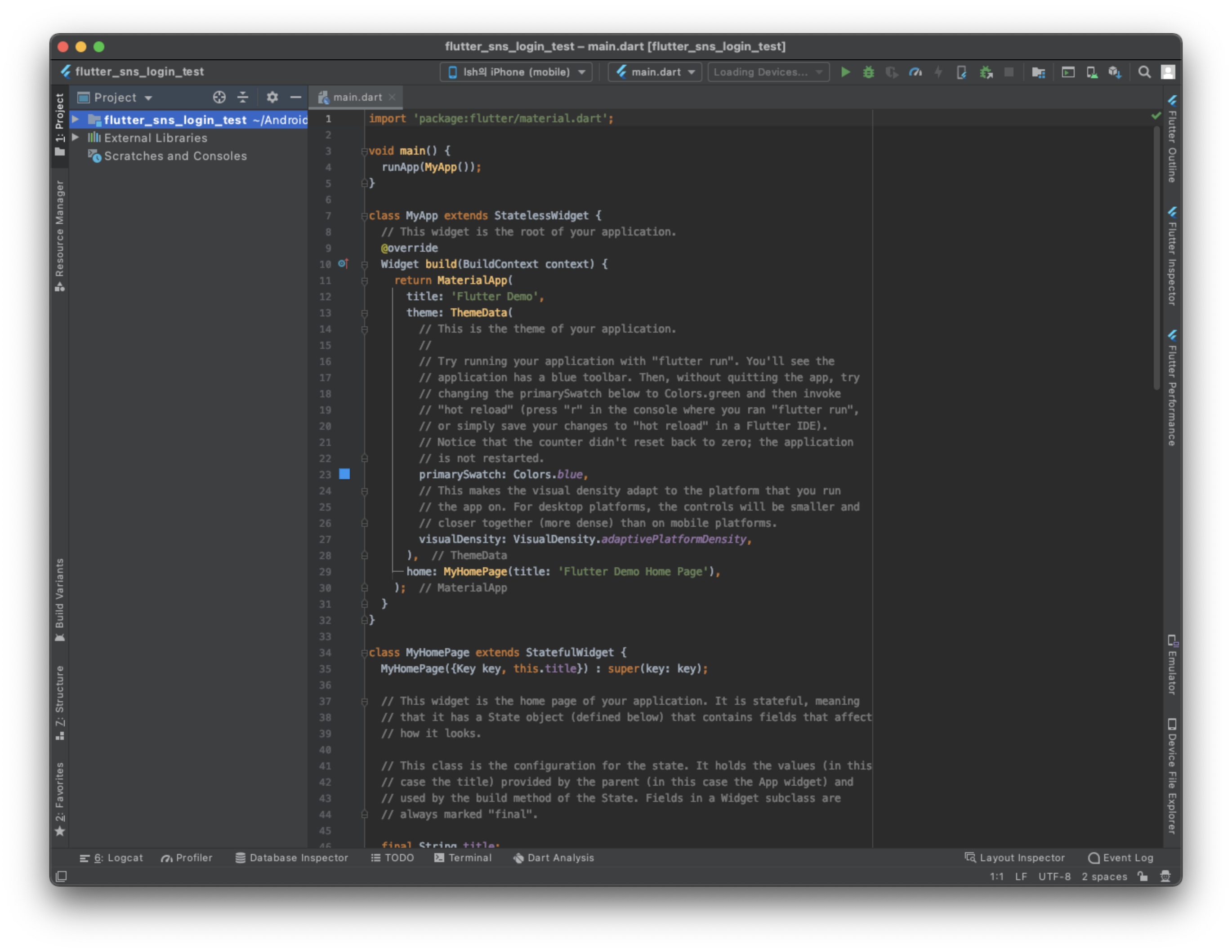1232x952 pixels.
Task: Select the main.dart editor tab
Action: (357, 97)
